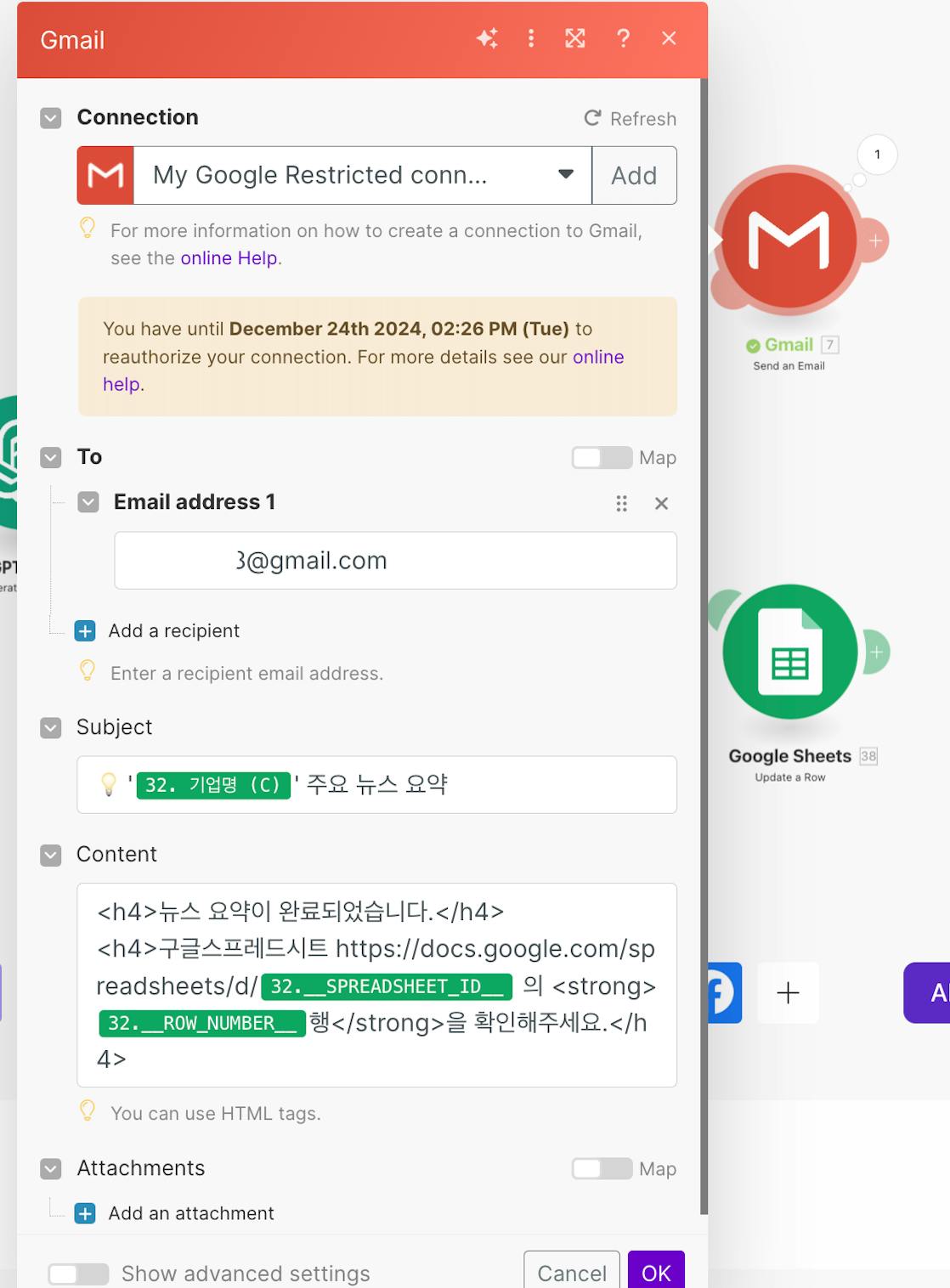950x1288 pixels.
Task: Click Add an attachment
Action: pos(191,1213)
